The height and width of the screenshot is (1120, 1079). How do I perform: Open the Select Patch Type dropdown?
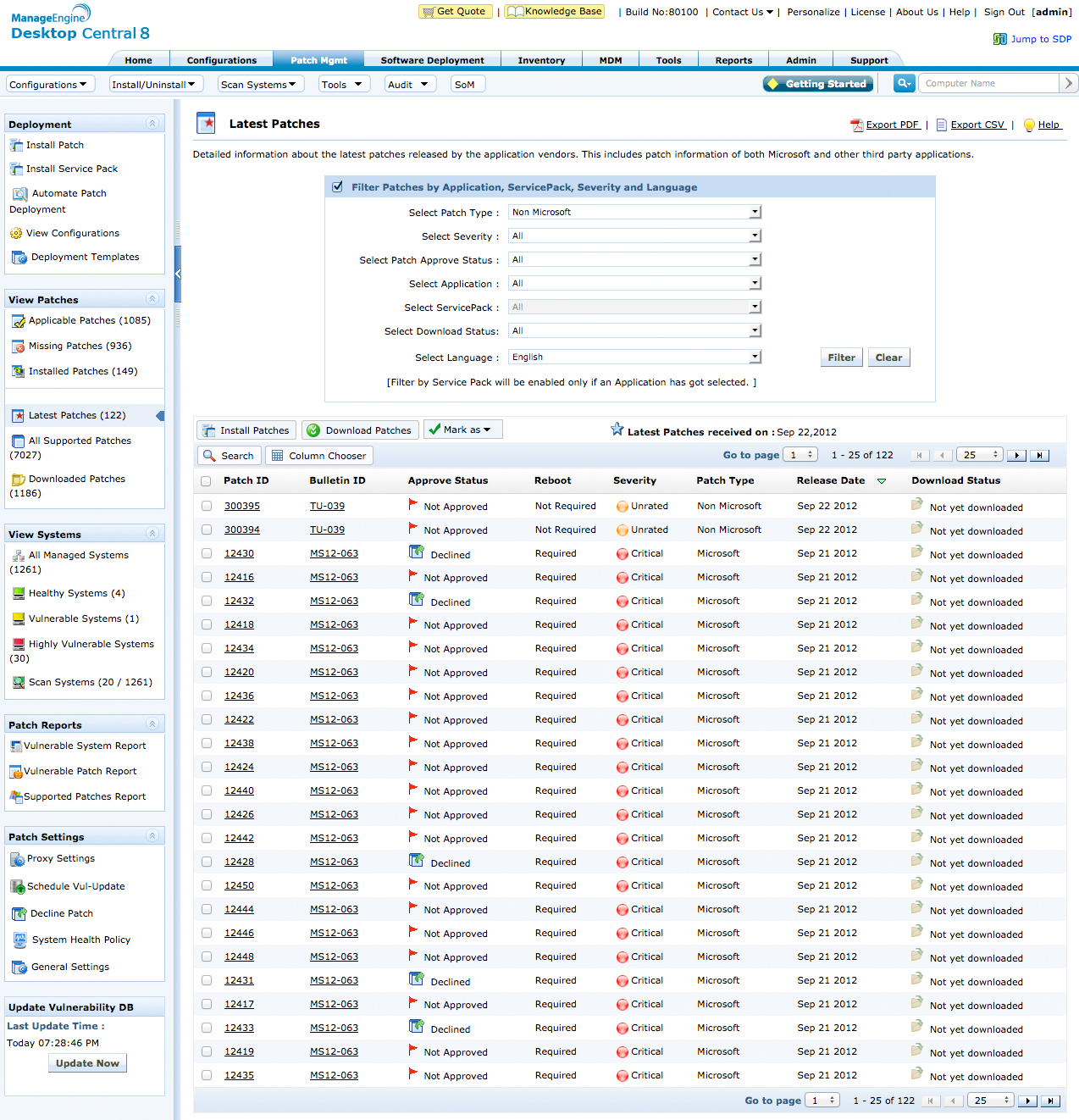click(635, 212)
